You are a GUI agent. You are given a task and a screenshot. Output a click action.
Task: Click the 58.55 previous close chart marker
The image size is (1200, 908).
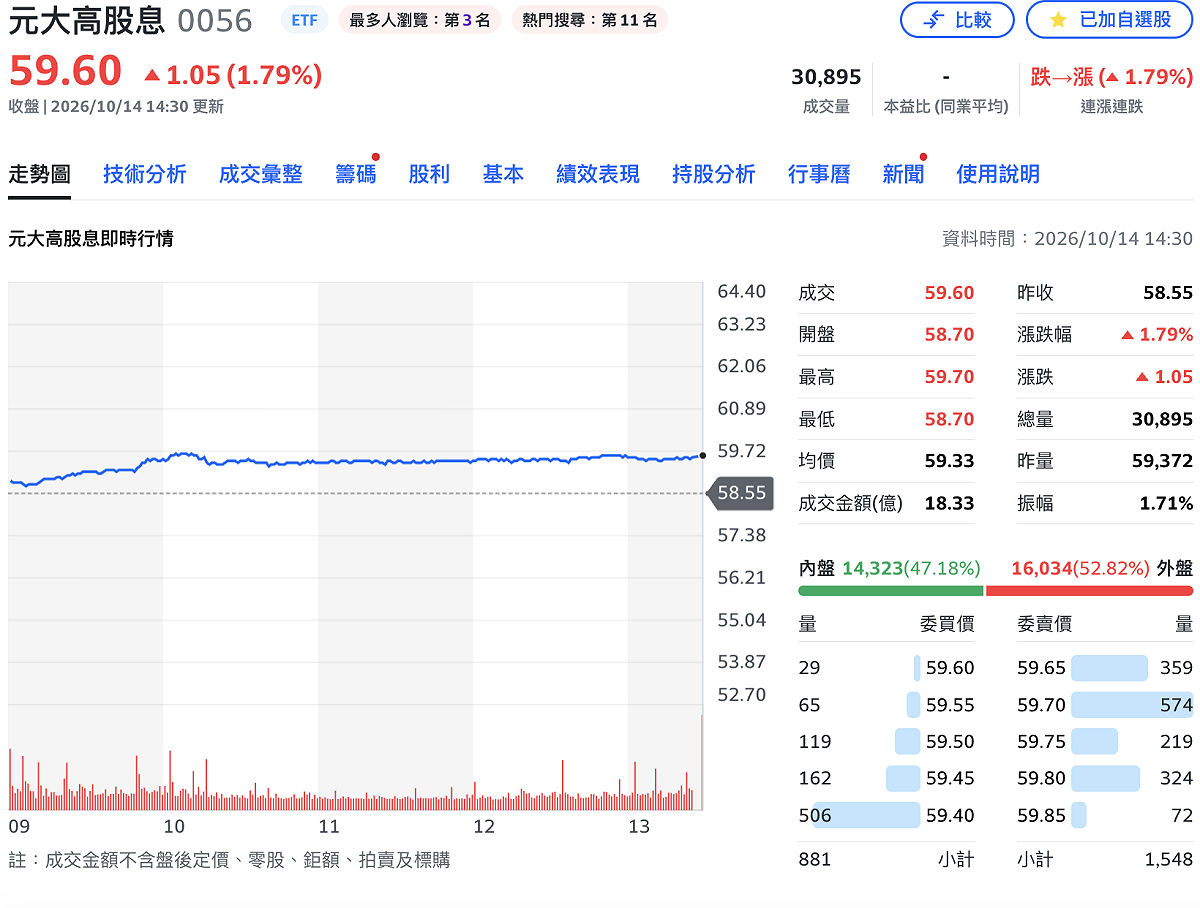click(x=741, y=493)
